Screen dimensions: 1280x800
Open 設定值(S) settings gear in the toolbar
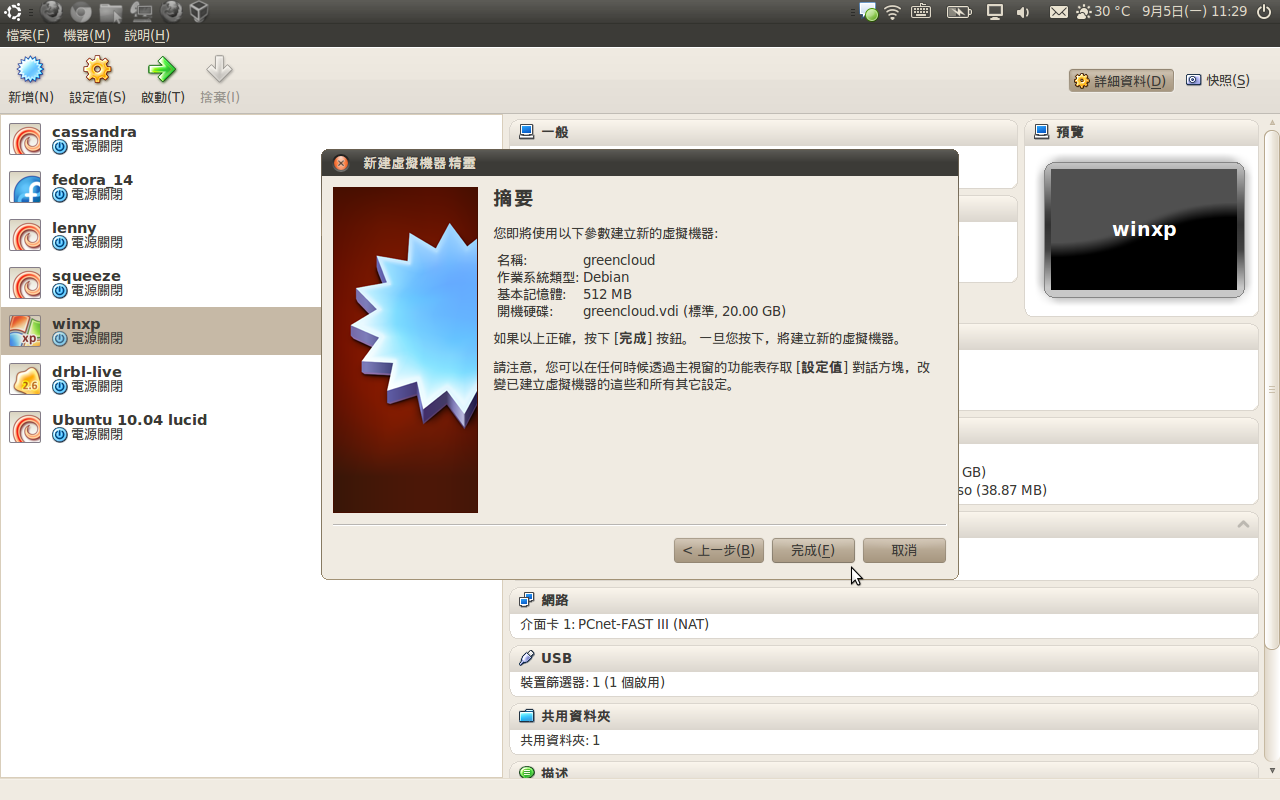97,70
